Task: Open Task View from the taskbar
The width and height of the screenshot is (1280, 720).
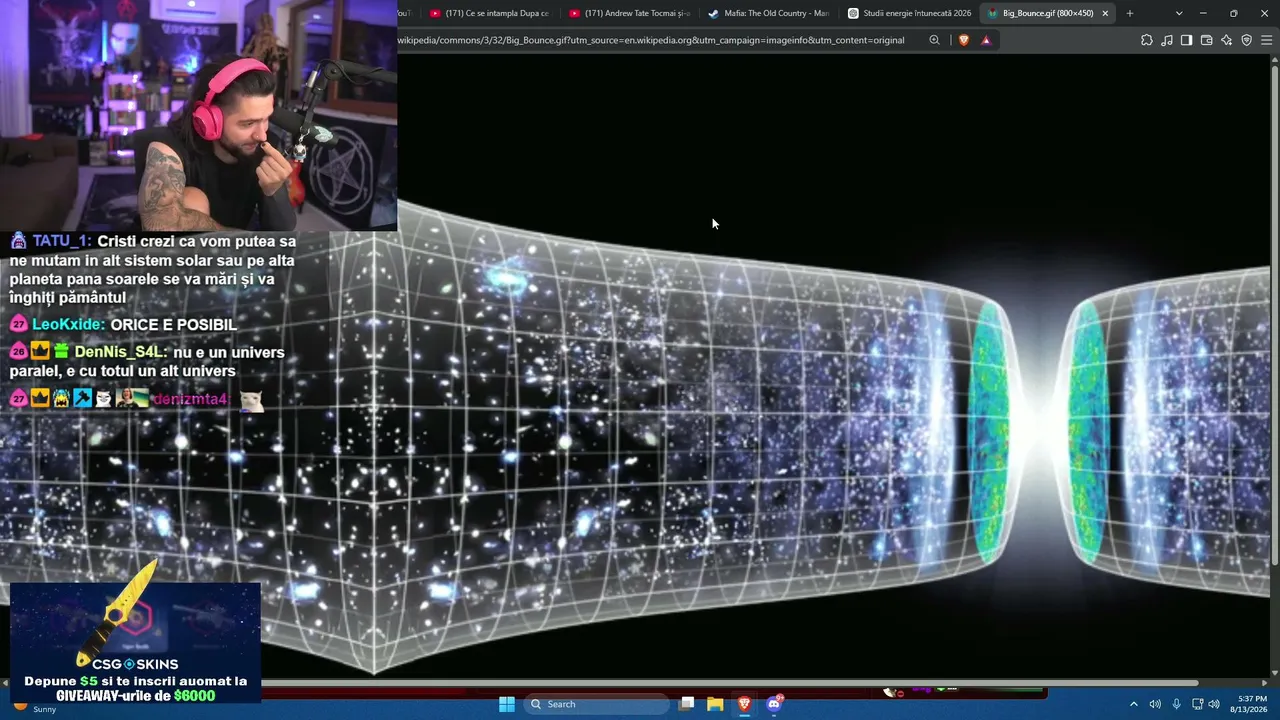Action: pos(686,704)
